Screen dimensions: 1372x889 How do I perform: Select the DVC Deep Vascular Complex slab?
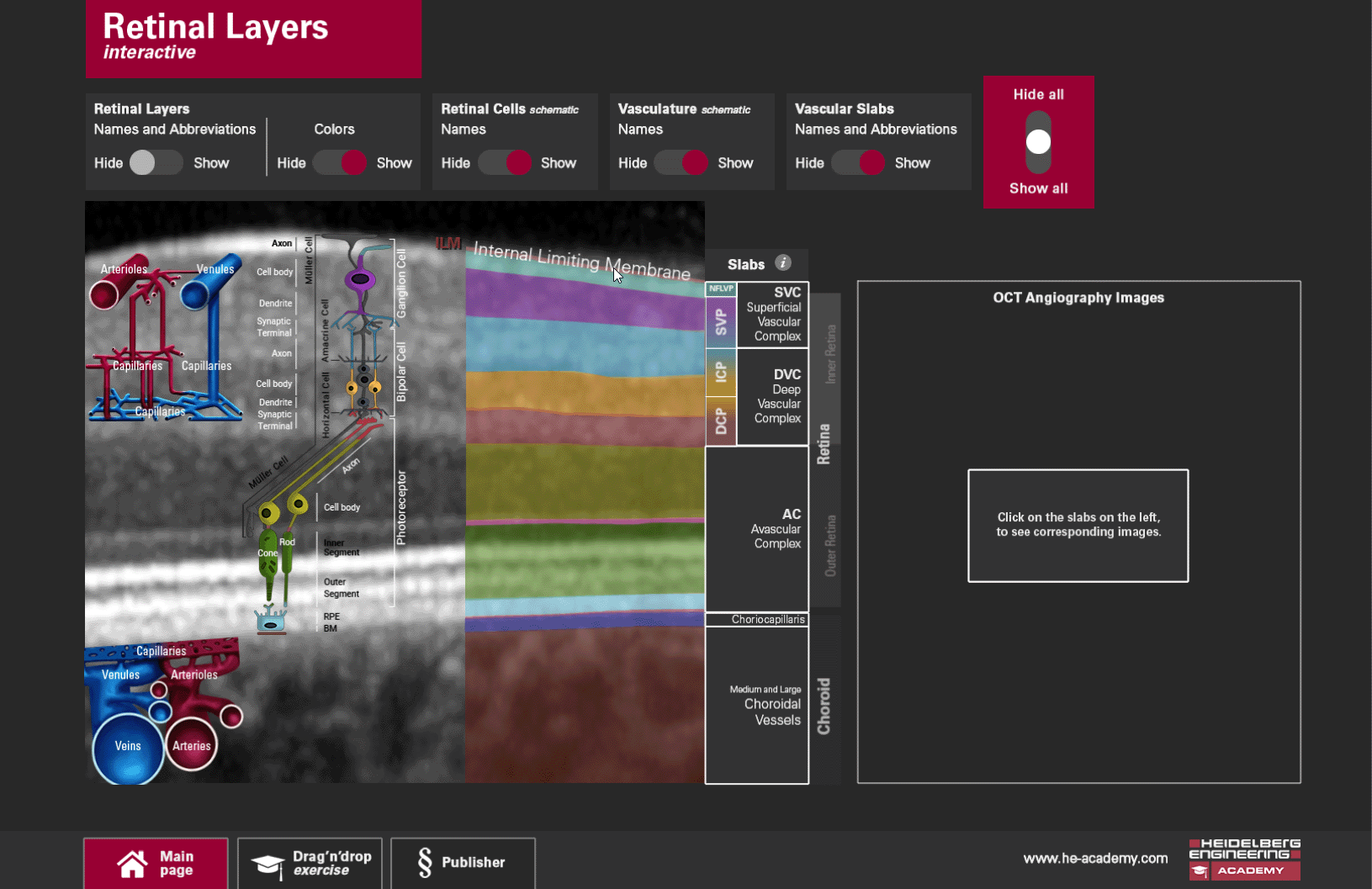click(772, 397)
